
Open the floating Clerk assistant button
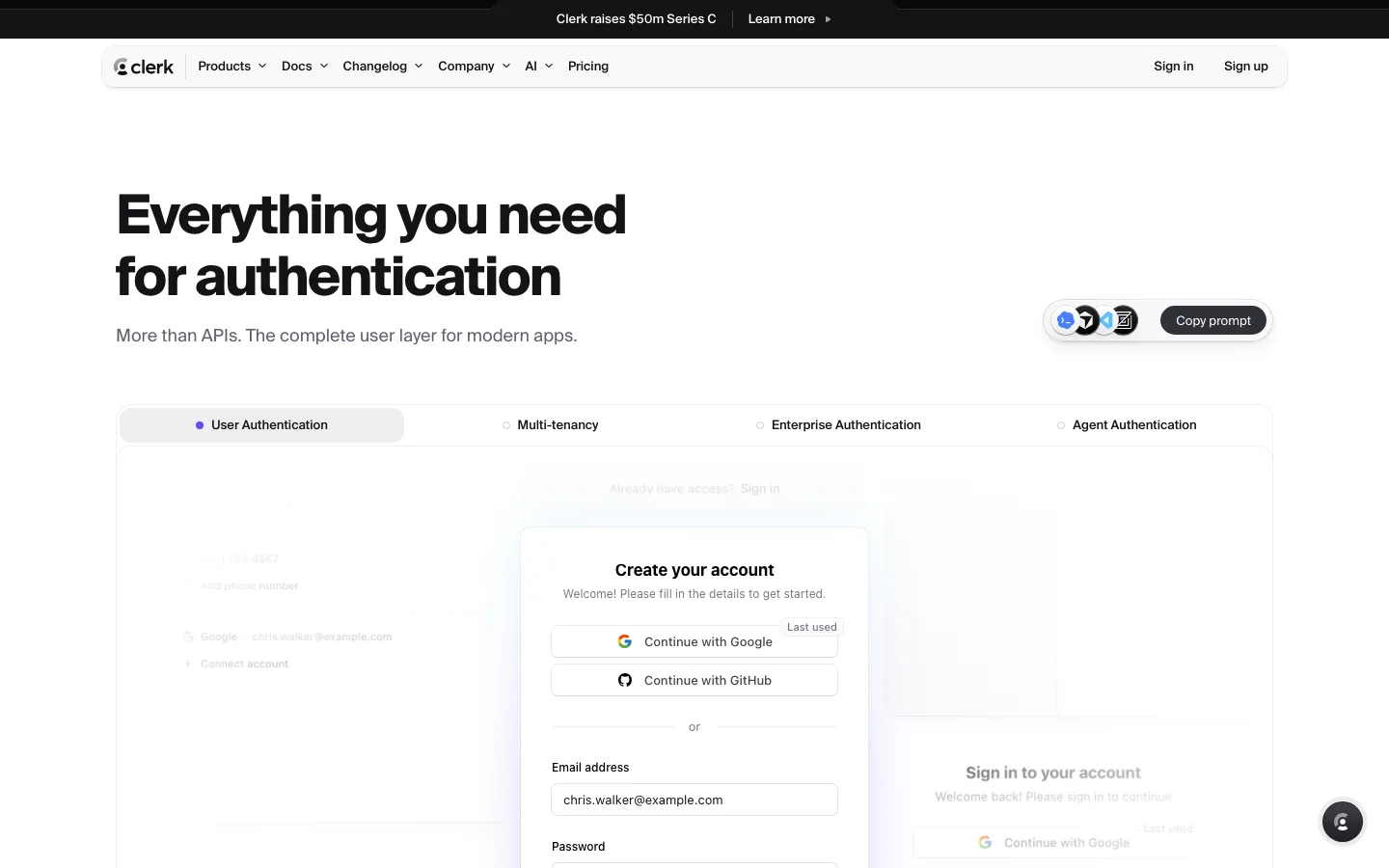pos(1342,822)
